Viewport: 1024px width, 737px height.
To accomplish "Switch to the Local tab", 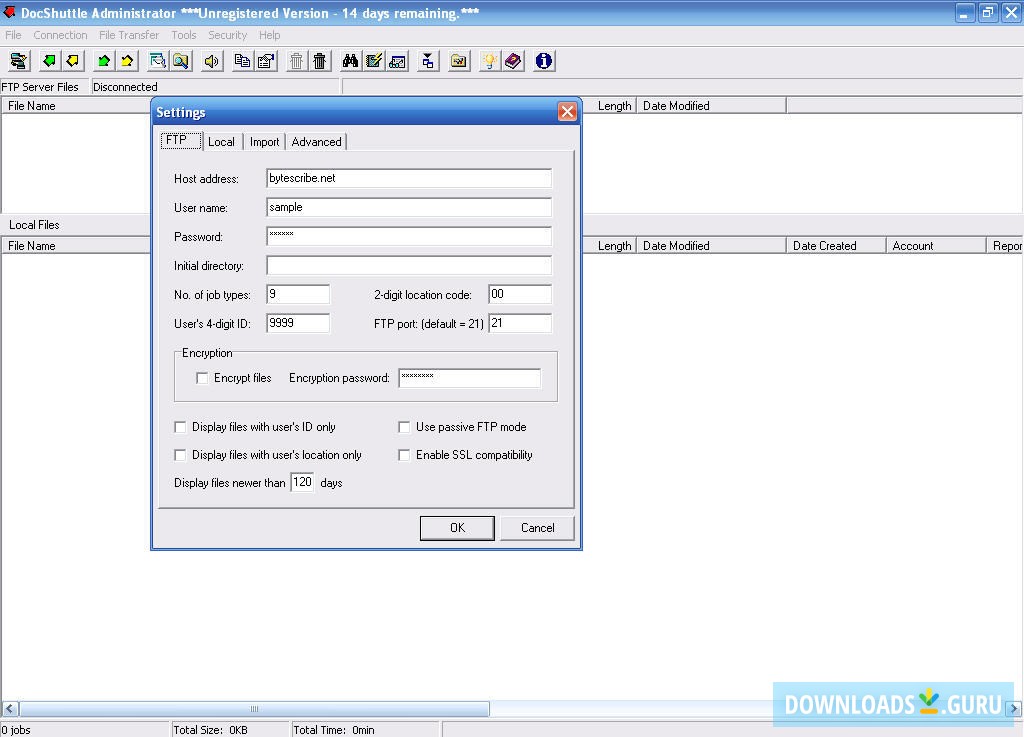I will click(x=221, y=142).
